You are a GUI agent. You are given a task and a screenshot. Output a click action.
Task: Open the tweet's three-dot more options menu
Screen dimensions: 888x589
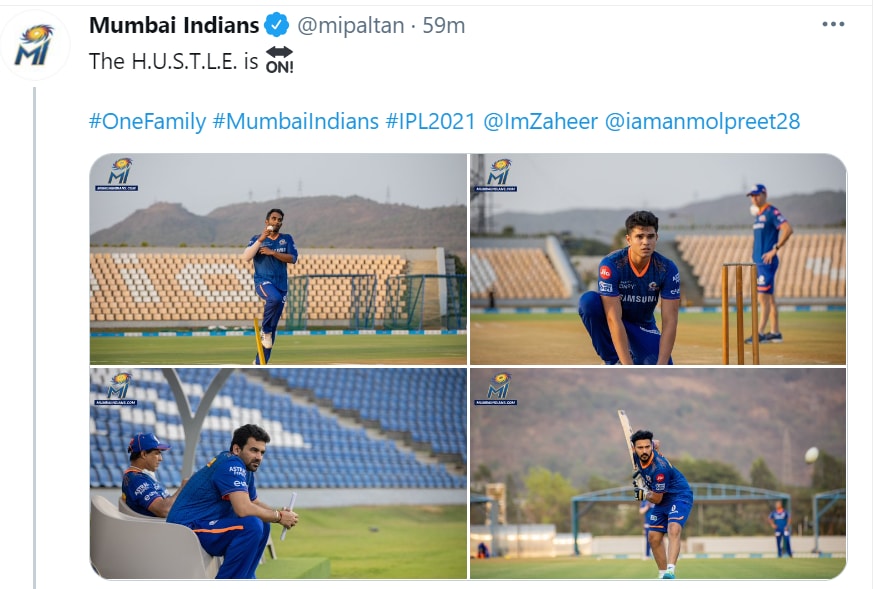pyautogui.click(x=833, y=24)
